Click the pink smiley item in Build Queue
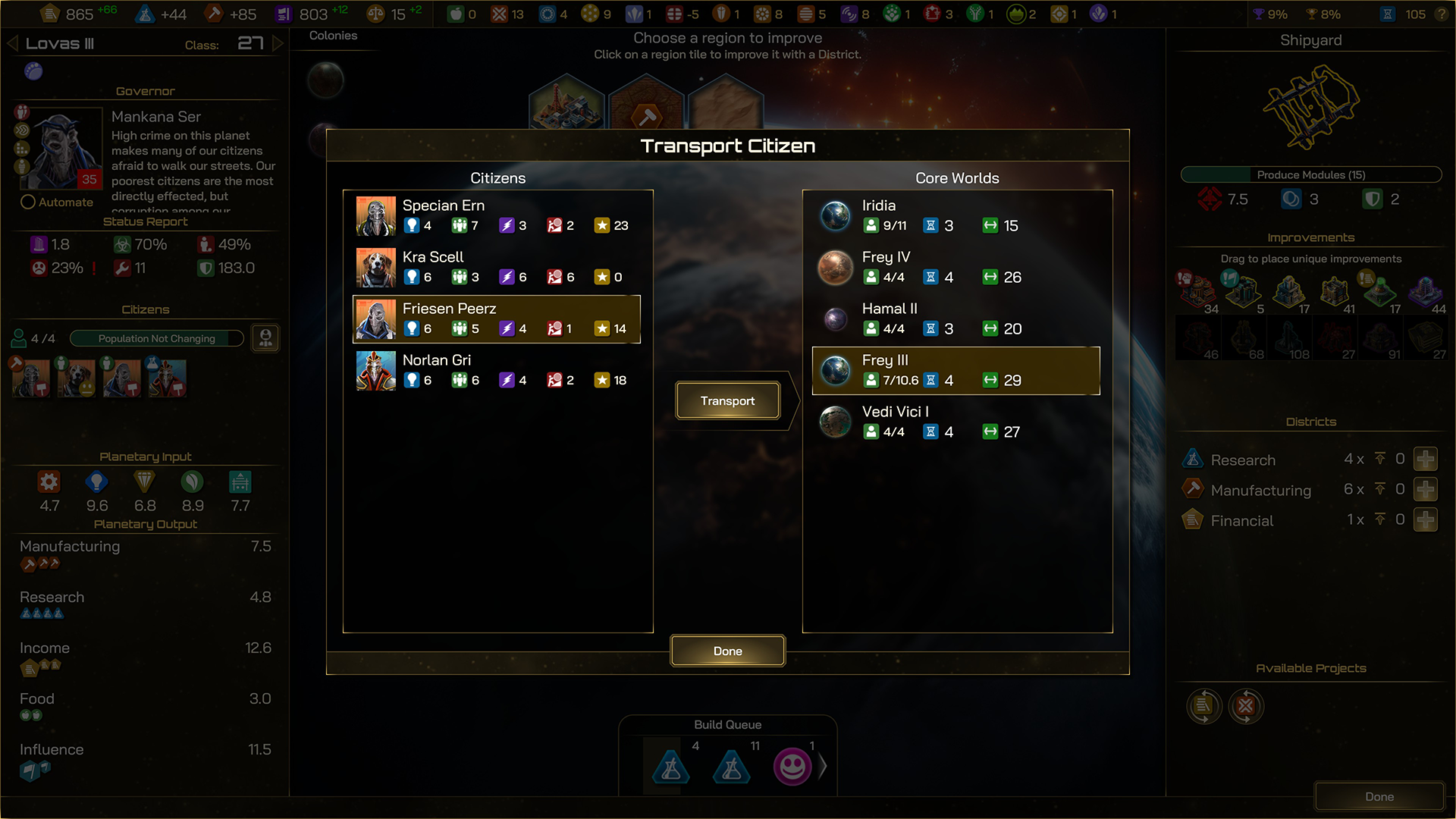The height and width of the screenshot is (819, 1456). 792,767
